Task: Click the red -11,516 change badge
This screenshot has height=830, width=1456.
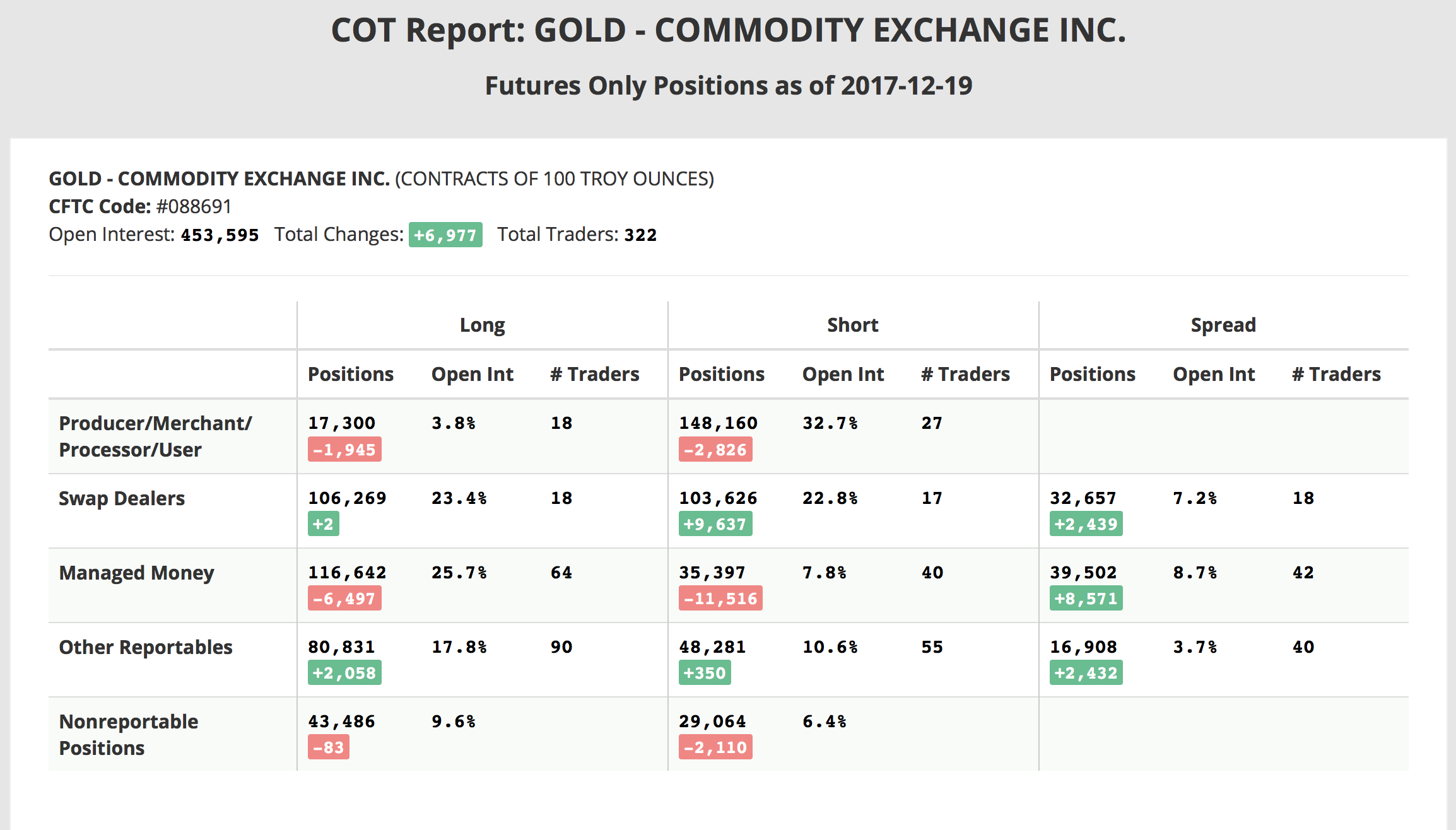Action: click(720, 599)
